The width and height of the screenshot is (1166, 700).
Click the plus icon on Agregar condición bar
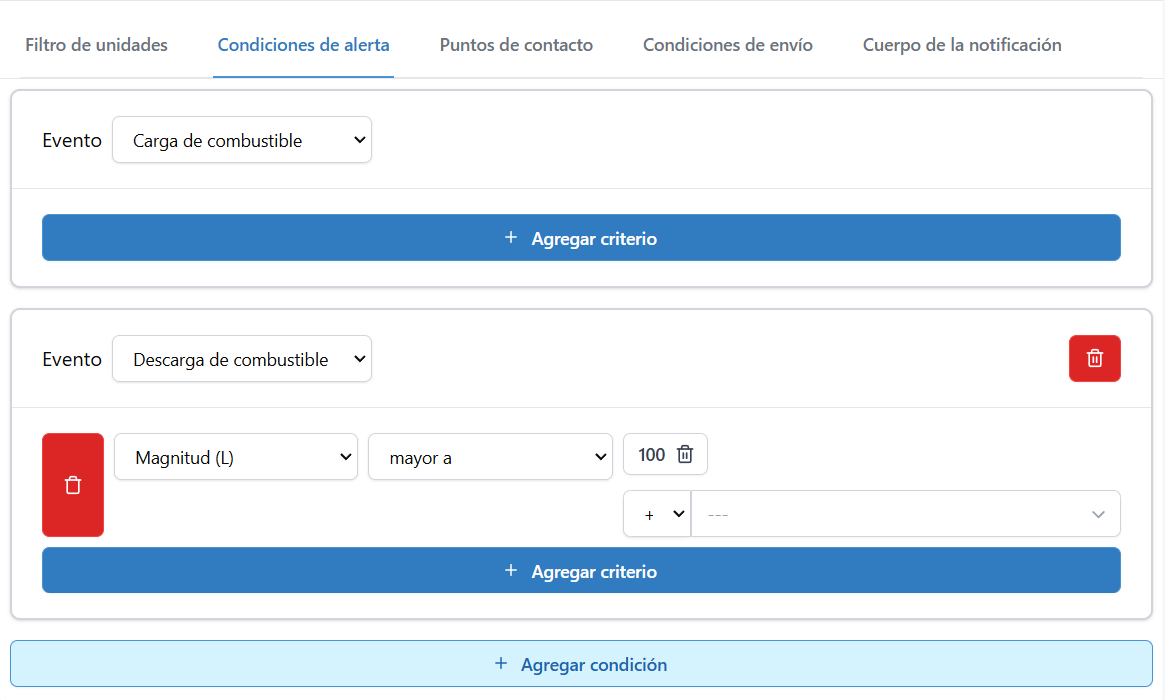[x=499, y=664]
